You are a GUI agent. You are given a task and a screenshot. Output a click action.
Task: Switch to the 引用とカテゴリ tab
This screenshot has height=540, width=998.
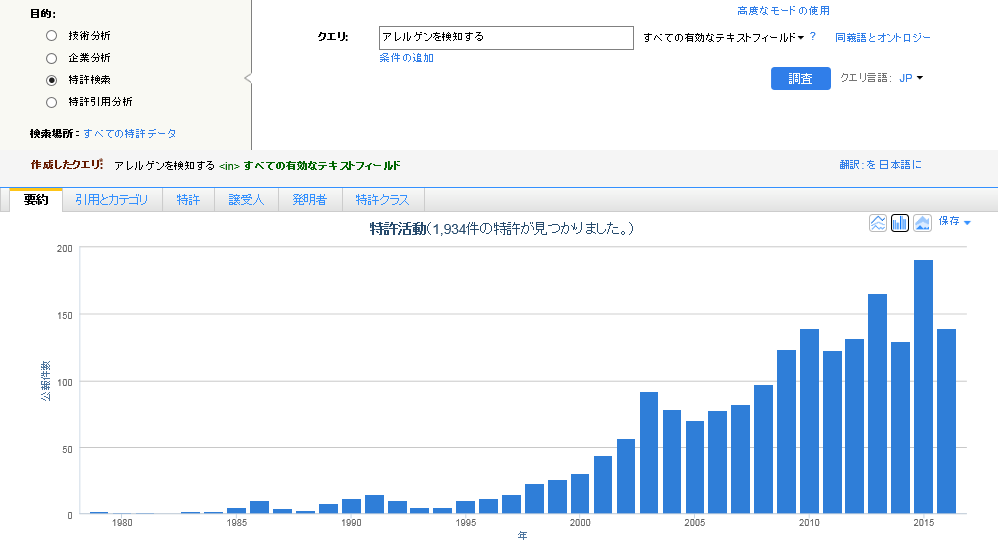pos(111,199)
